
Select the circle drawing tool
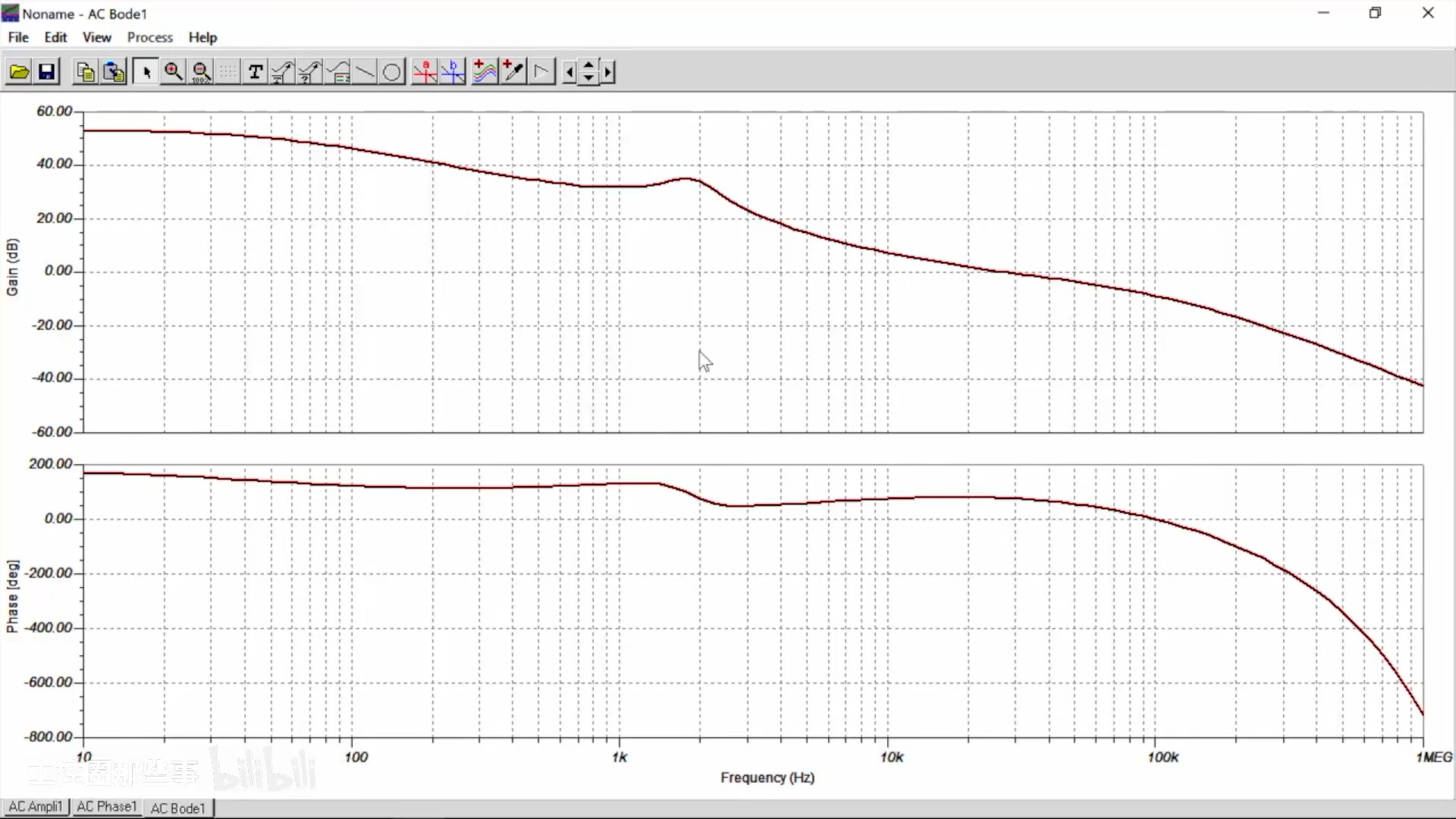tap(392, 72)
